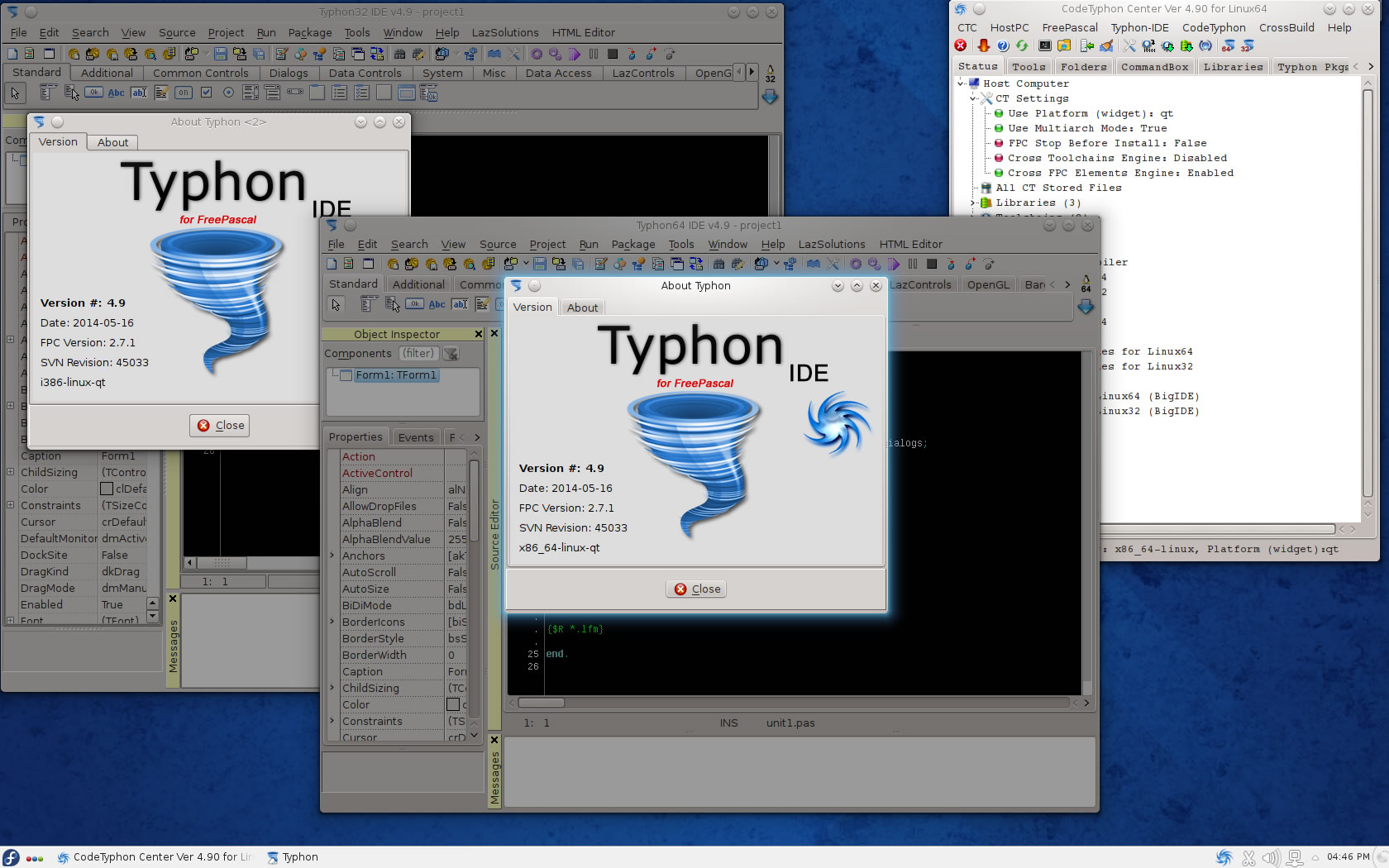
Task: Collapse the CT Settings tree node
Action: tap(973, 98)
